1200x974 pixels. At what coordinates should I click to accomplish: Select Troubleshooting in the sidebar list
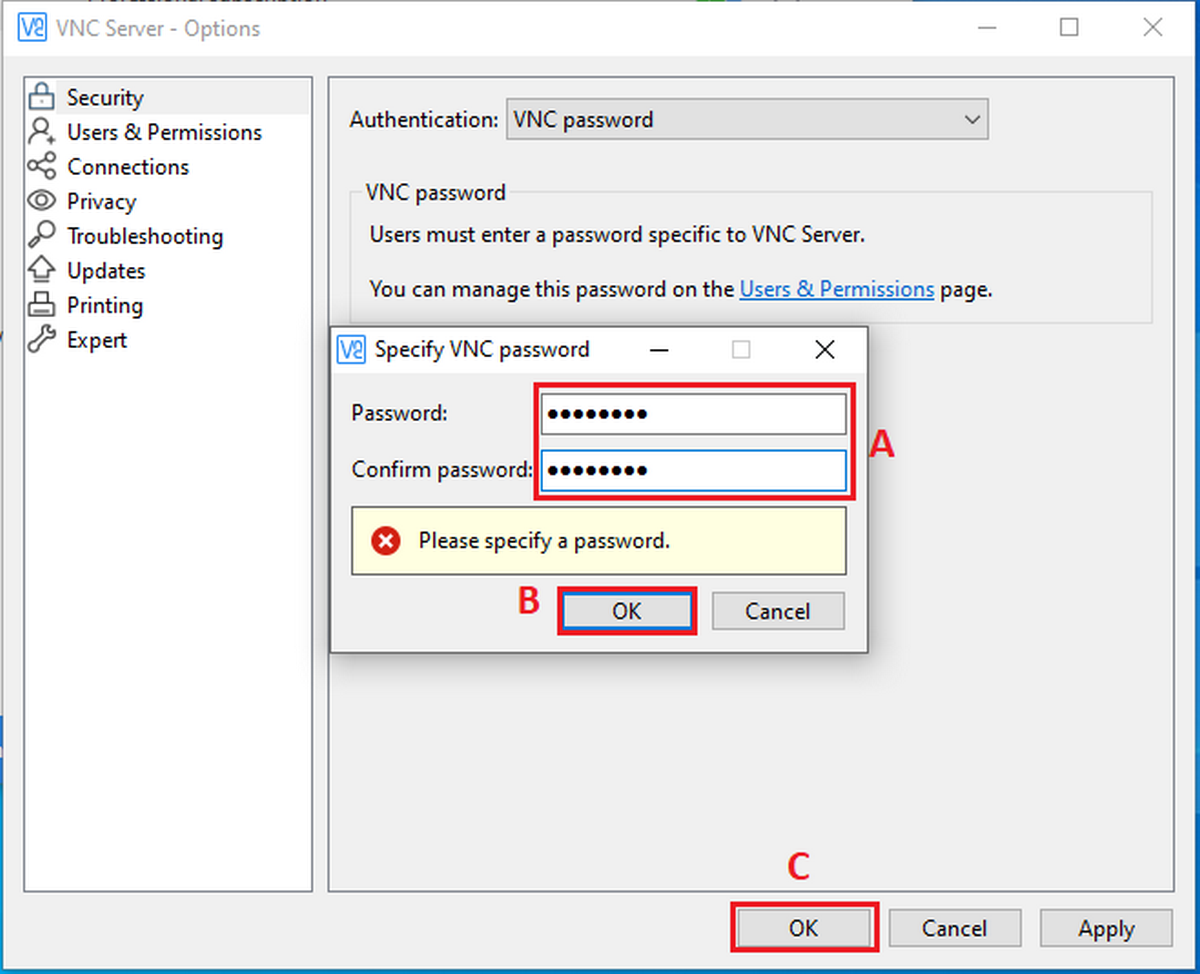(x=145, y=236)
